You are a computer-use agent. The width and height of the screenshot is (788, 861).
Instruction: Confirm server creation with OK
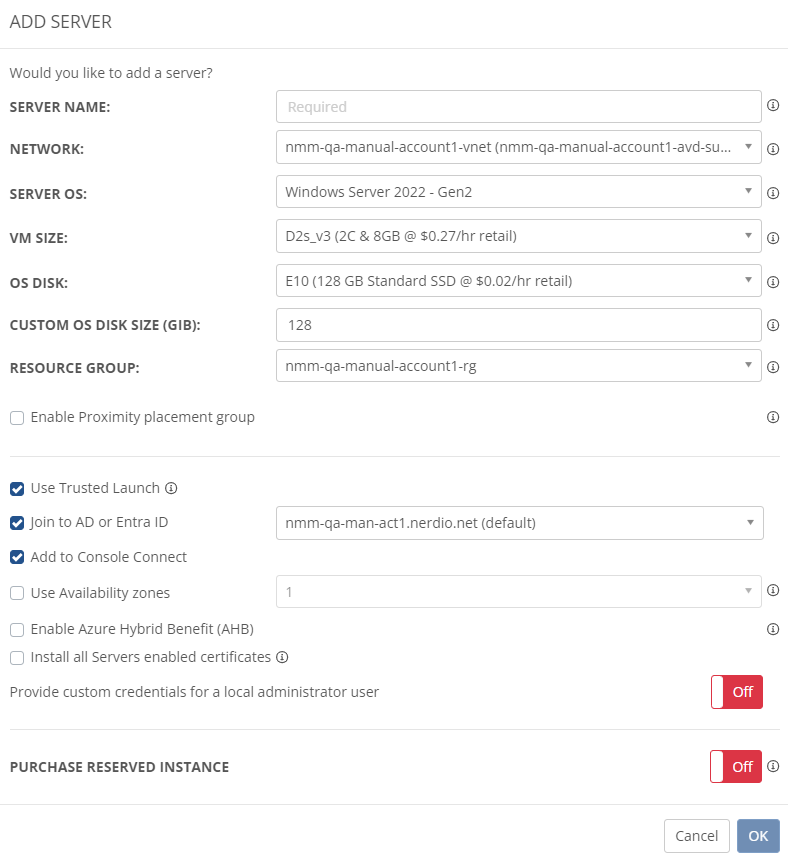click(758, 836)
